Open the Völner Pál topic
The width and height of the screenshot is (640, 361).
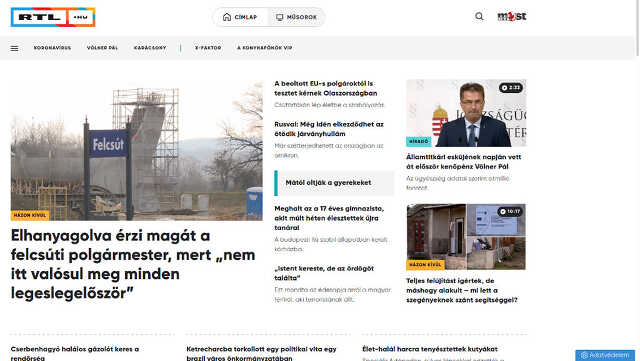point(102,48)
